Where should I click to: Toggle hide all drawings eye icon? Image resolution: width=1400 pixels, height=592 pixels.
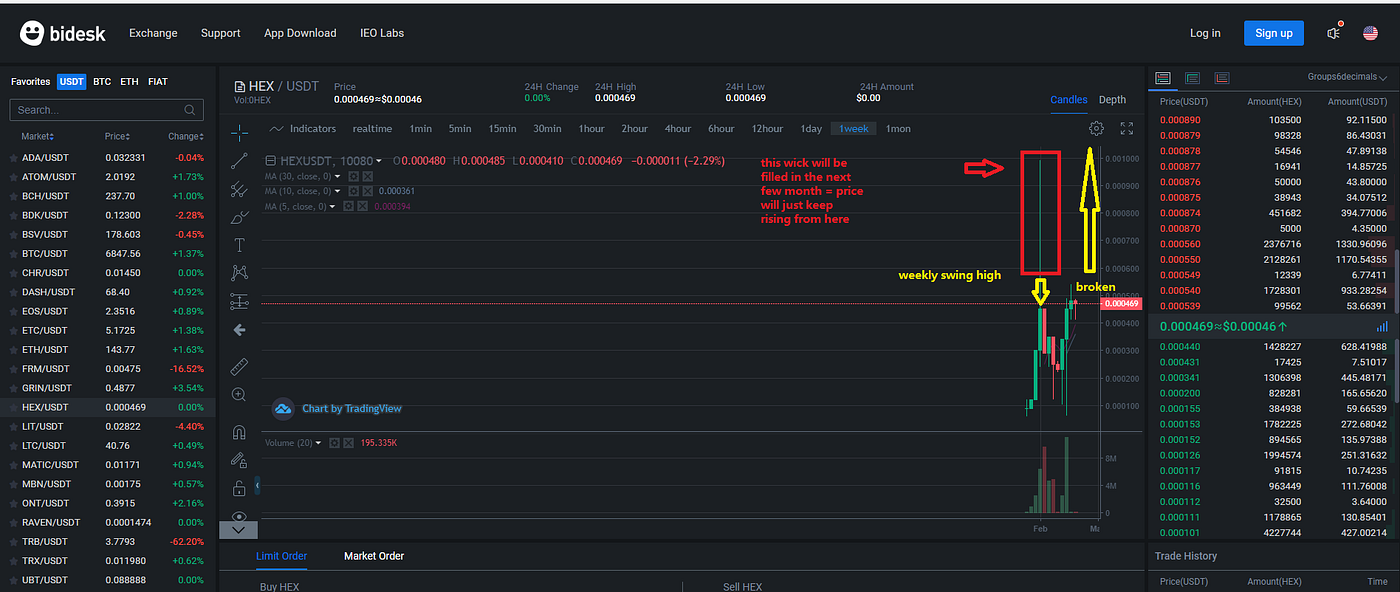239,516
